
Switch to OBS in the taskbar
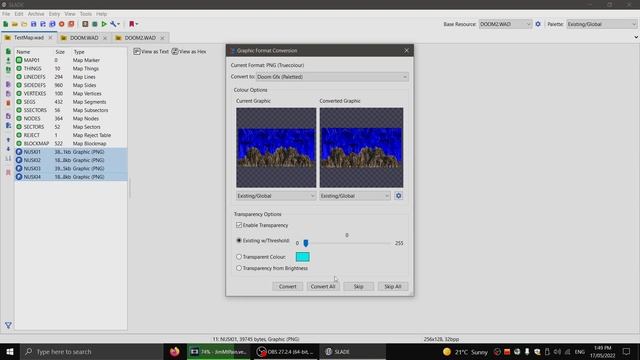(285, 351)
